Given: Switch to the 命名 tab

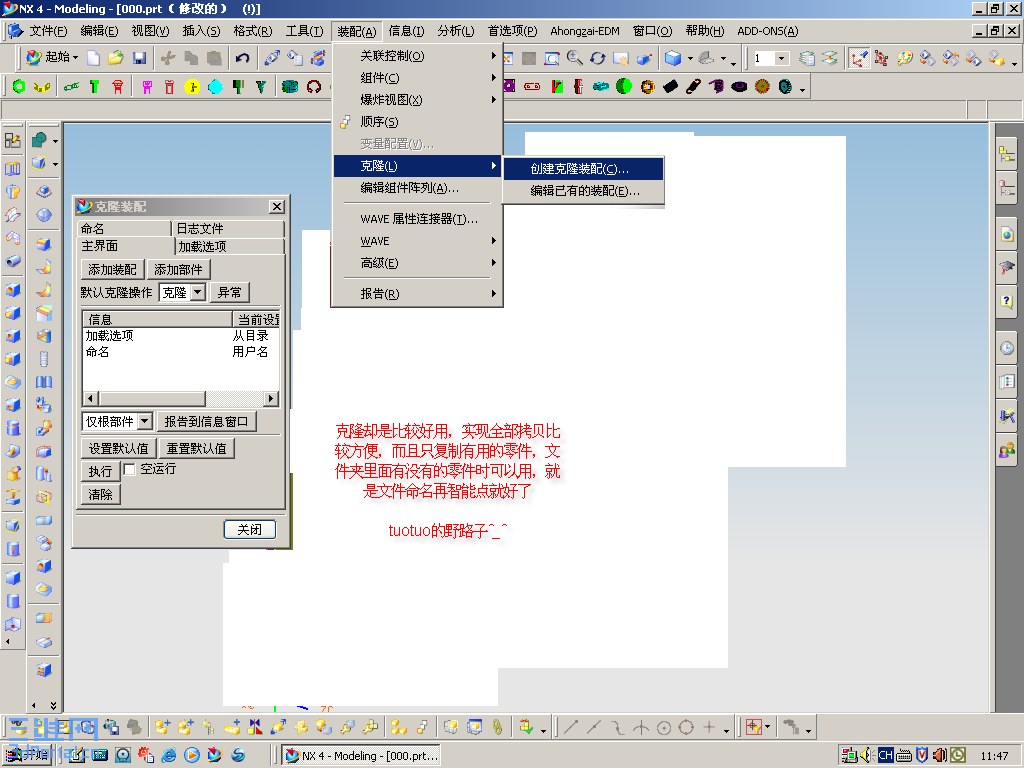Looking at the screenshot, I should coord(124,229).
